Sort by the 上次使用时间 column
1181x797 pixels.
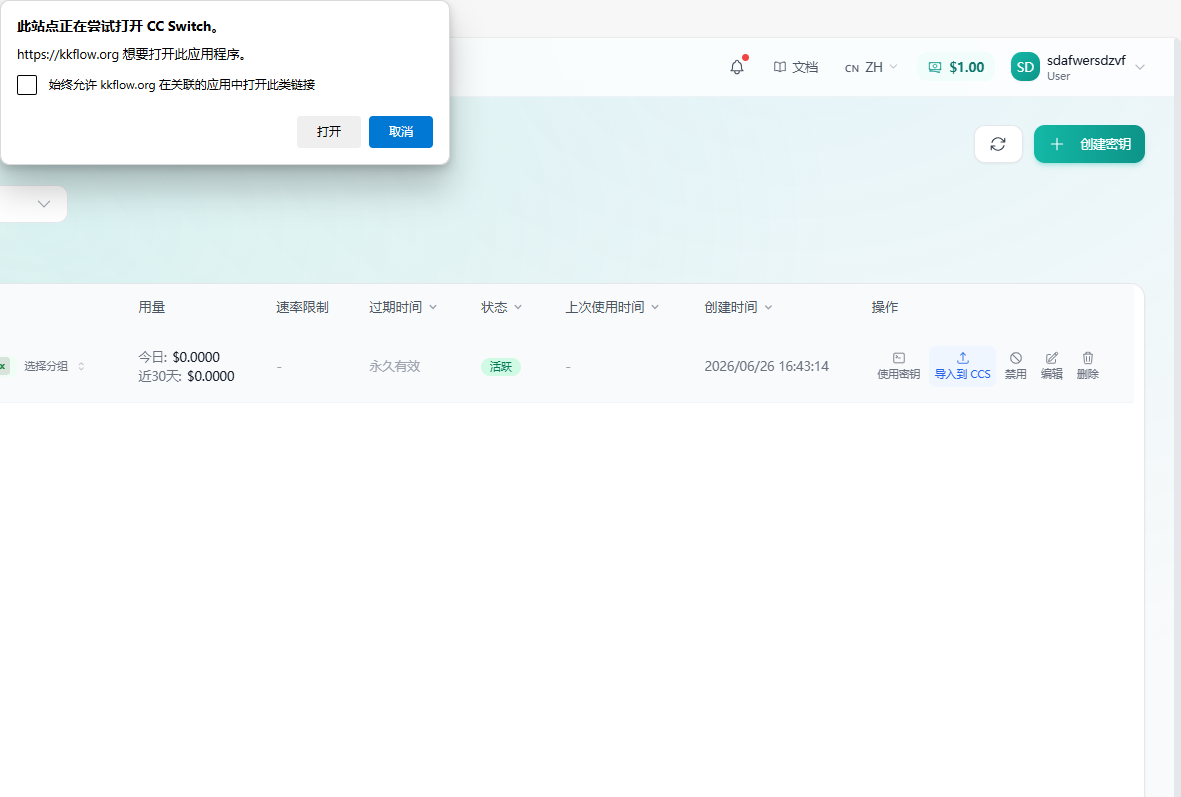pos(612,307)
